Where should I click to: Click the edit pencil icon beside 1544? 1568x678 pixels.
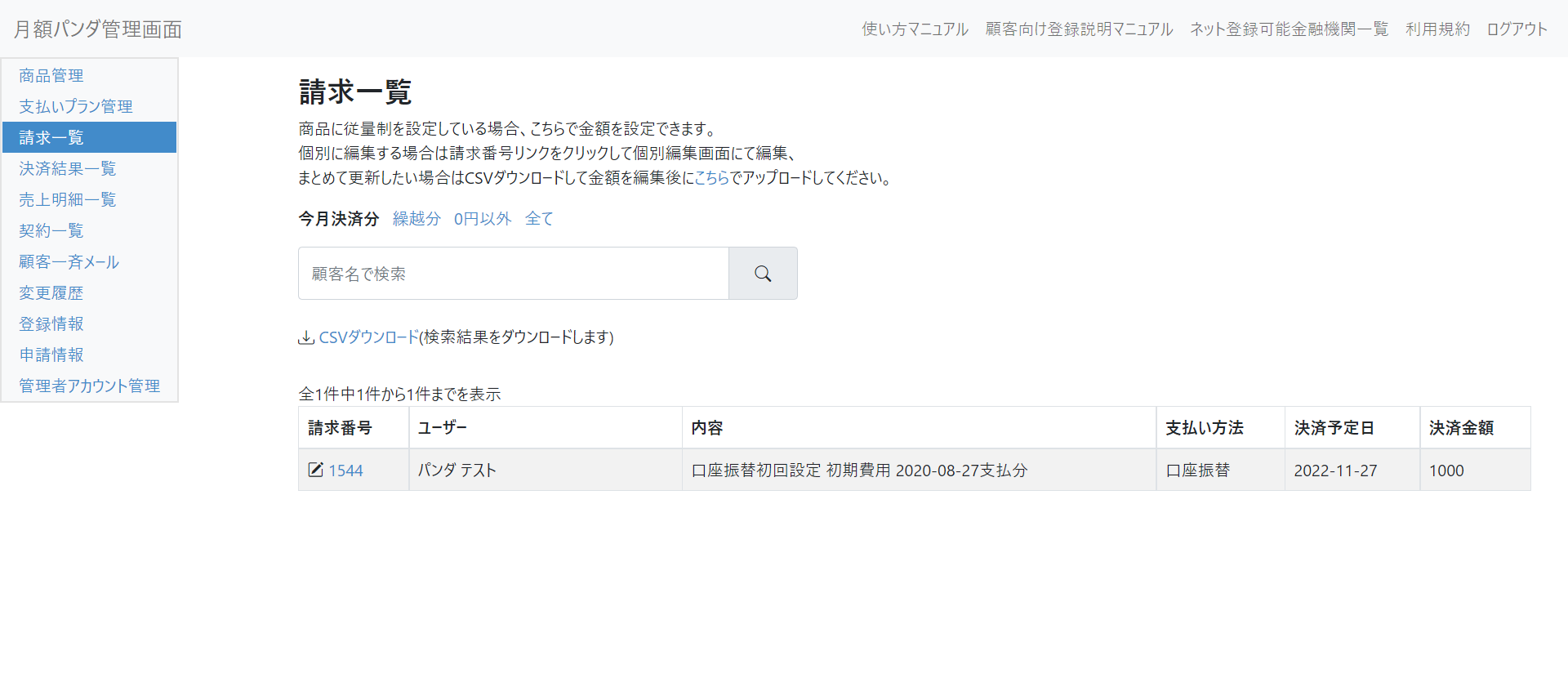(x=315, y=470)
